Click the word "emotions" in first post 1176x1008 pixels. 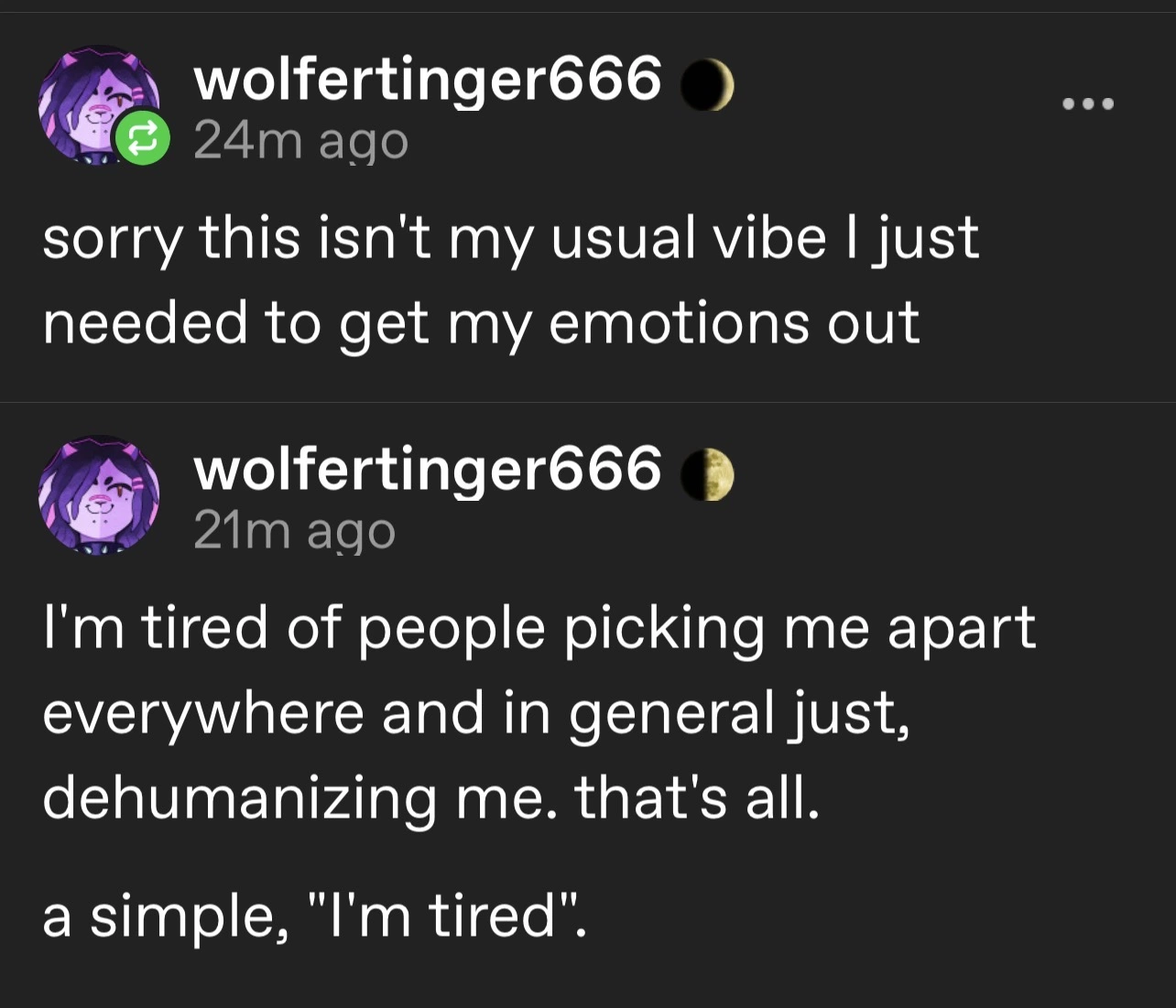click(x=679, y=322)
